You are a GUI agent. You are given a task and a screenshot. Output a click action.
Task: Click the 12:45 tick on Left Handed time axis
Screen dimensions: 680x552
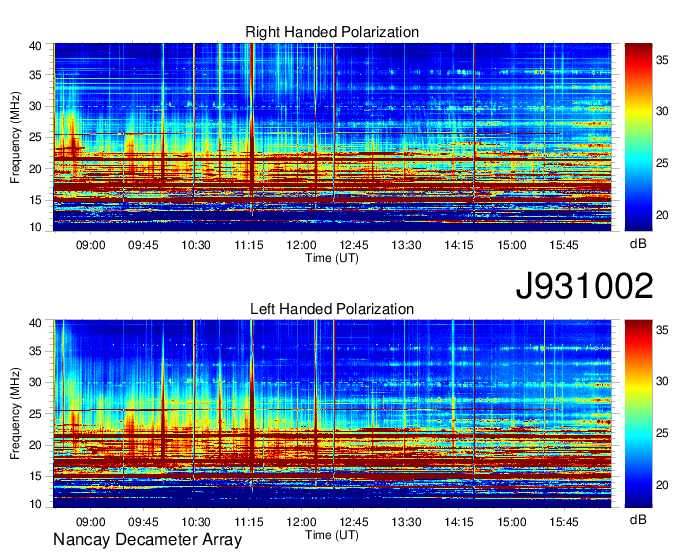(x=354, y=522)
